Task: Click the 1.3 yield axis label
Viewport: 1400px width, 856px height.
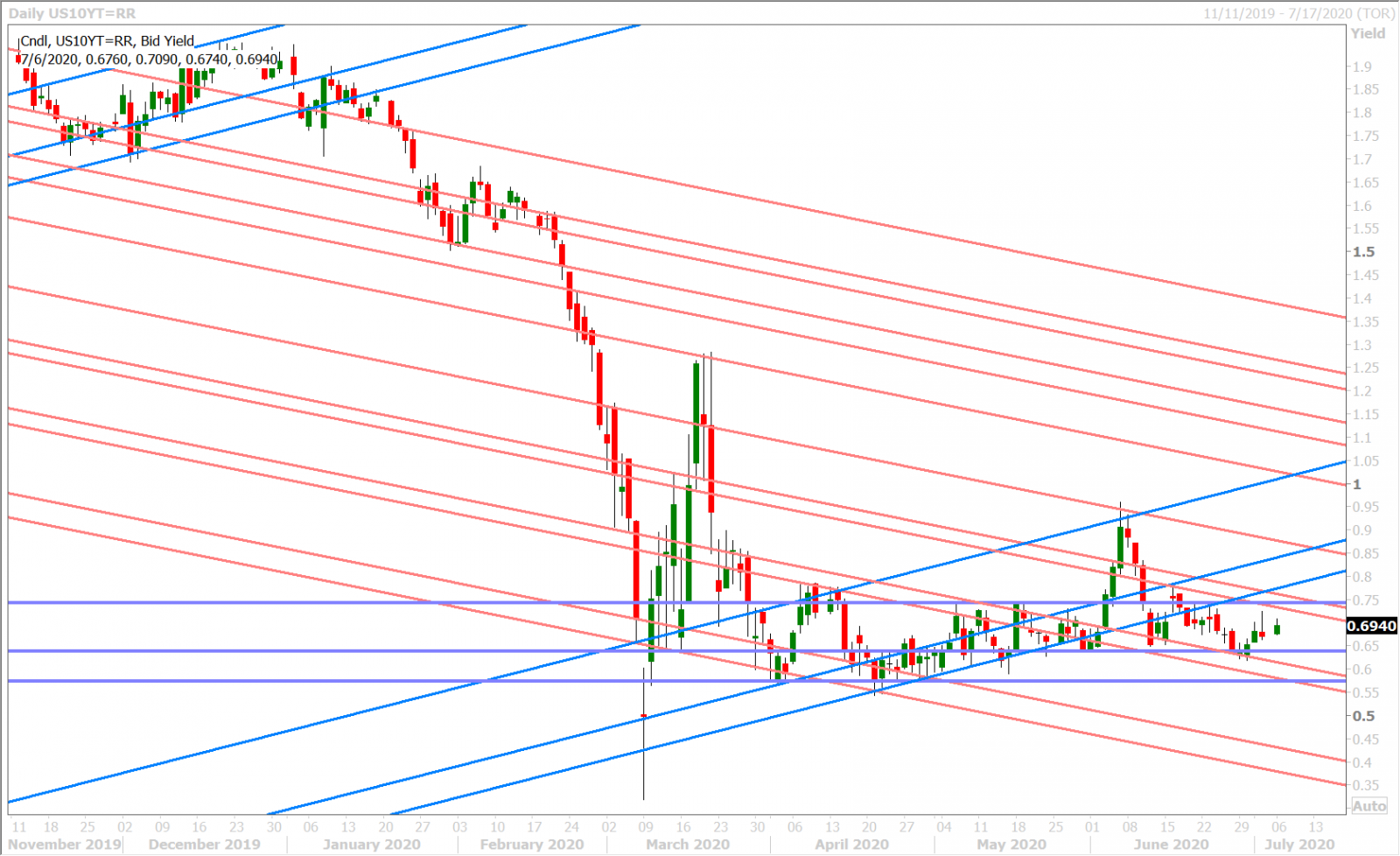Action: coord(1361,345)
